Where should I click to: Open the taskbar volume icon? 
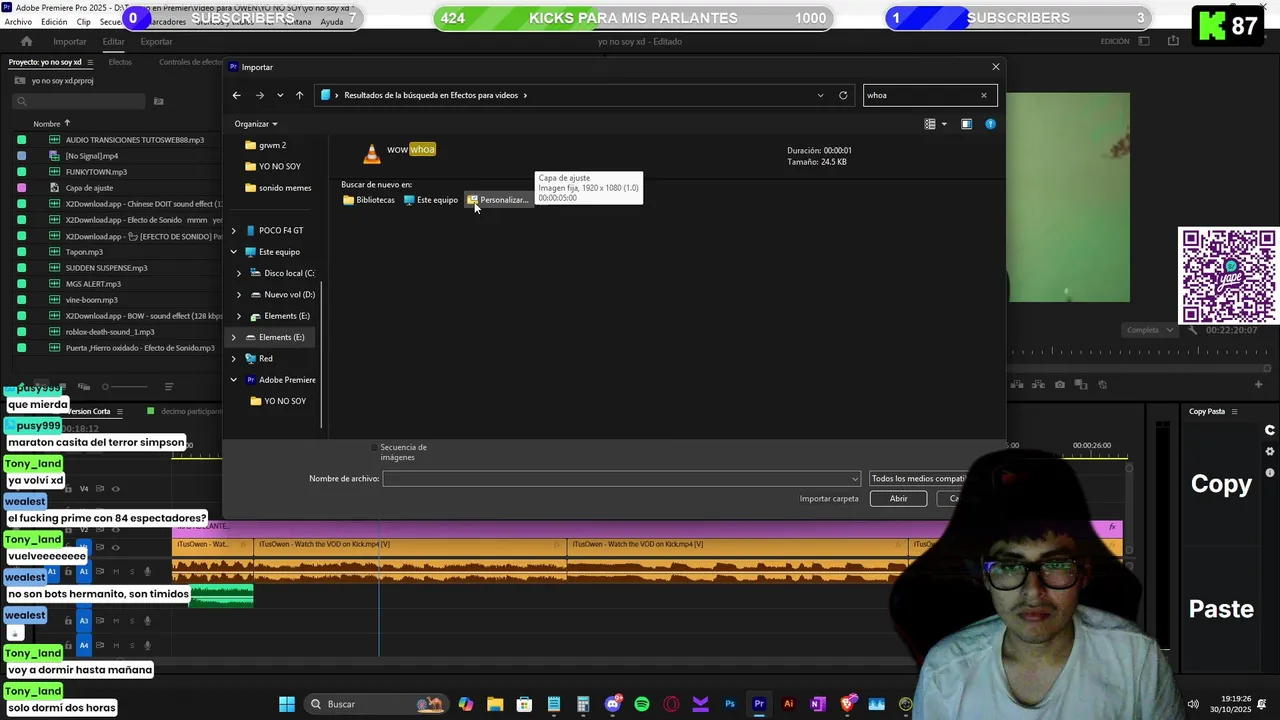point(1192,704)
